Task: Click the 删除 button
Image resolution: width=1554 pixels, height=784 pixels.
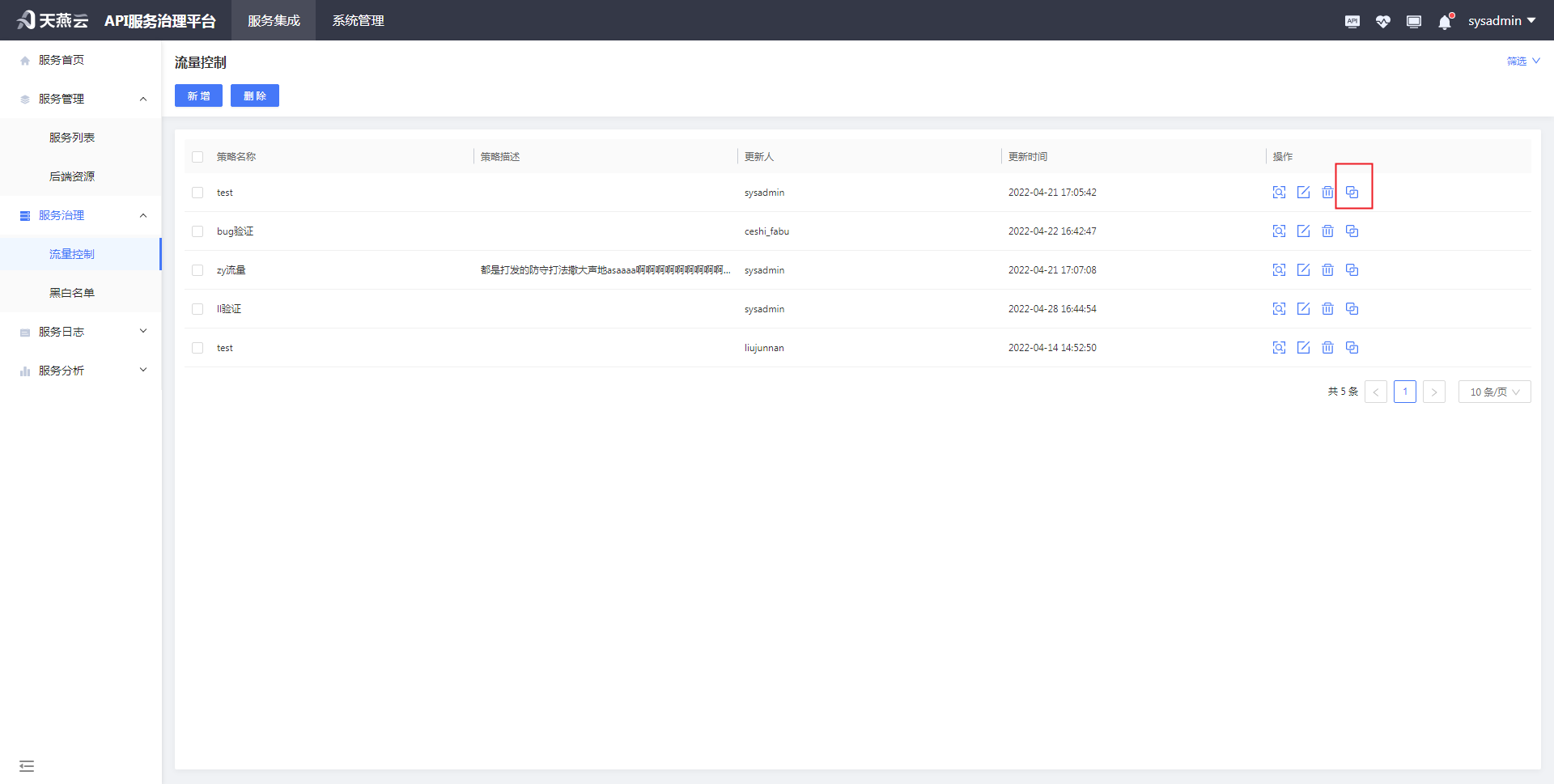Action: pyautogui.click(x=255, y=95)
